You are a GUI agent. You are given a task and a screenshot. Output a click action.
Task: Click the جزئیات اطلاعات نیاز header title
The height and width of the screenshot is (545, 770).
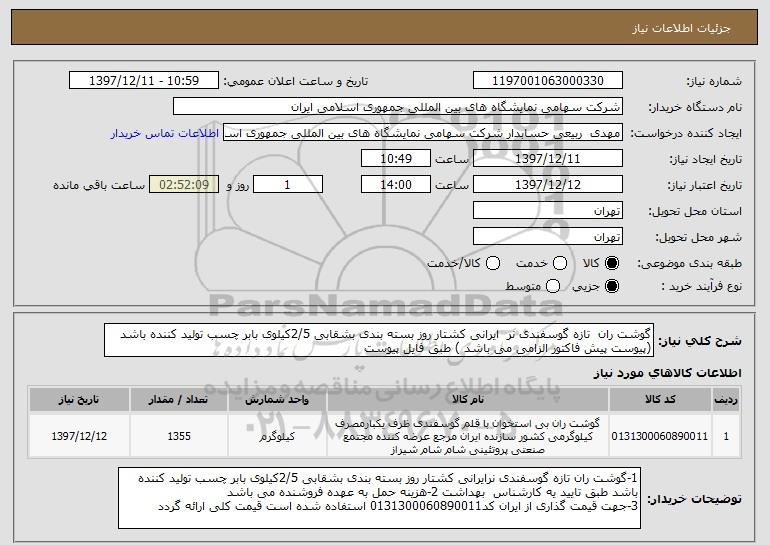[x=681, y=28]
